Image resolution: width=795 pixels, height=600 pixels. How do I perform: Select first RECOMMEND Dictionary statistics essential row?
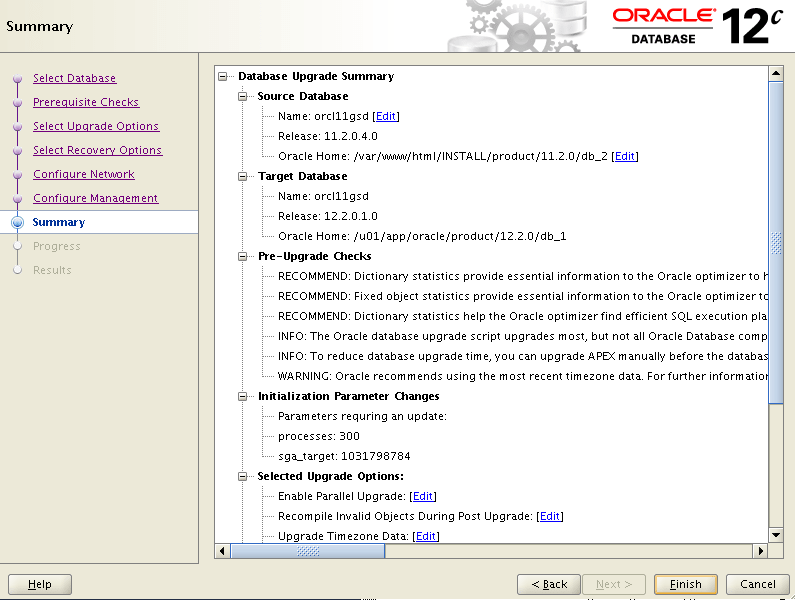[x=522, y=276]
